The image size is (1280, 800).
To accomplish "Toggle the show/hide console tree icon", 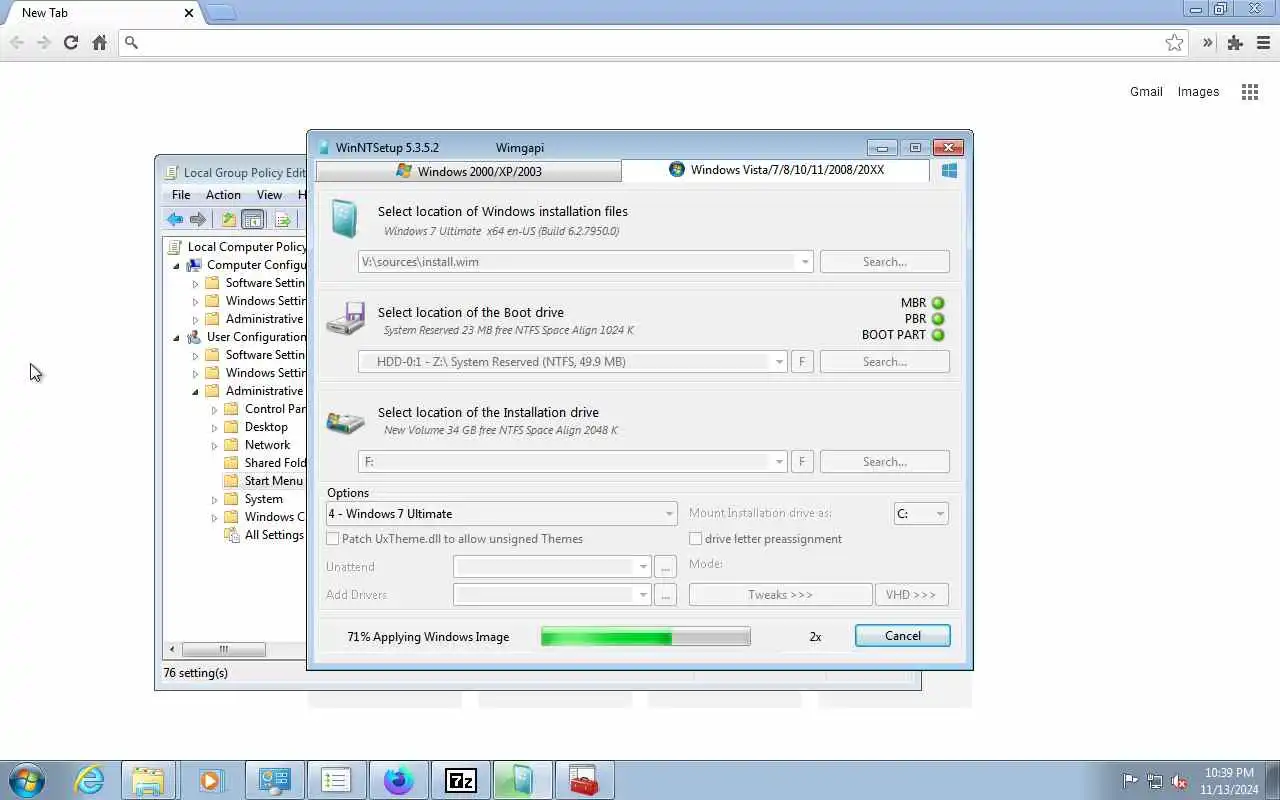I will pos(253,220).
